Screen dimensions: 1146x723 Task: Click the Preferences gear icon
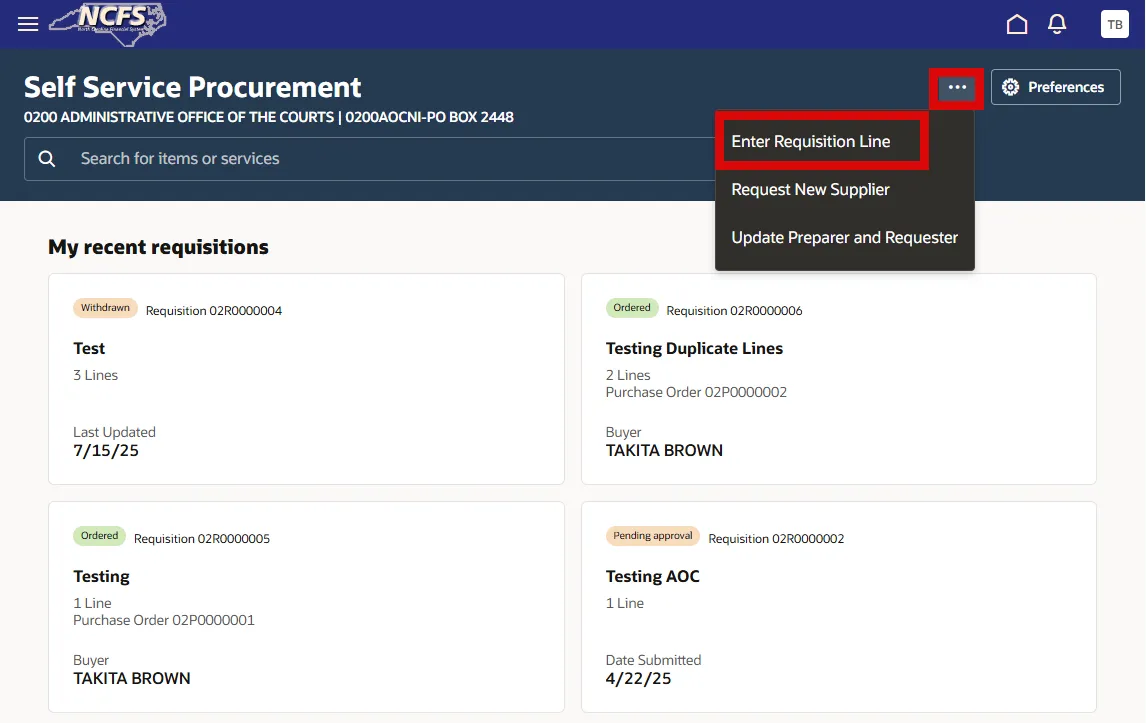[x=1011, y=87]
